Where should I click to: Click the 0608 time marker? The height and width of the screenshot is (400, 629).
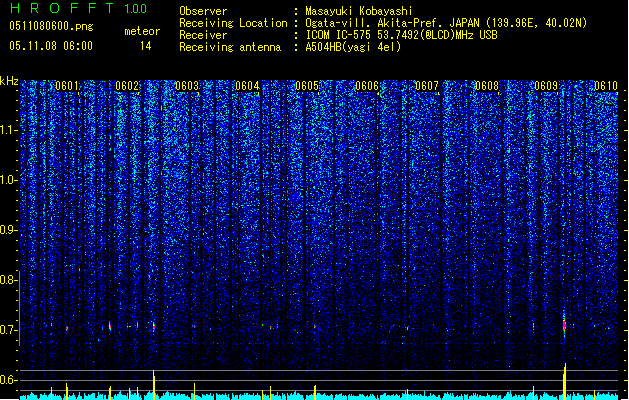click(x=487, y=86)
